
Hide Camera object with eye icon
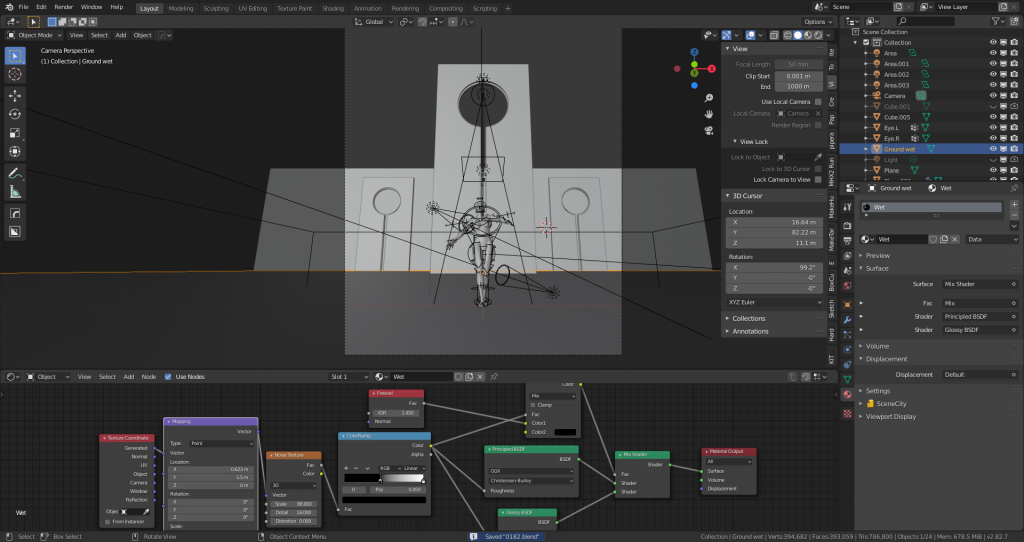pos(993,96)
